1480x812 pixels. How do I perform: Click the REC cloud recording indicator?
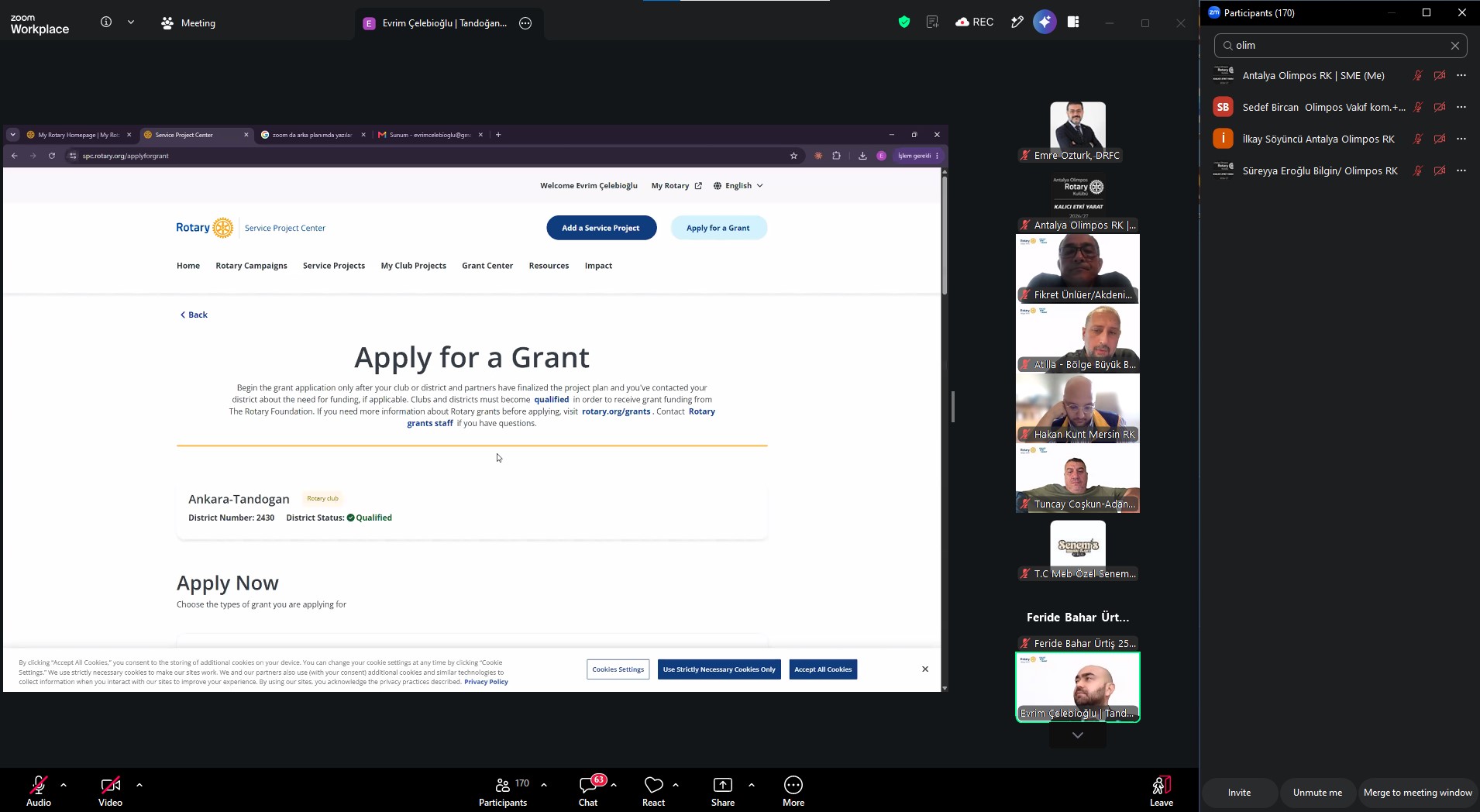(x=974, y=22)
